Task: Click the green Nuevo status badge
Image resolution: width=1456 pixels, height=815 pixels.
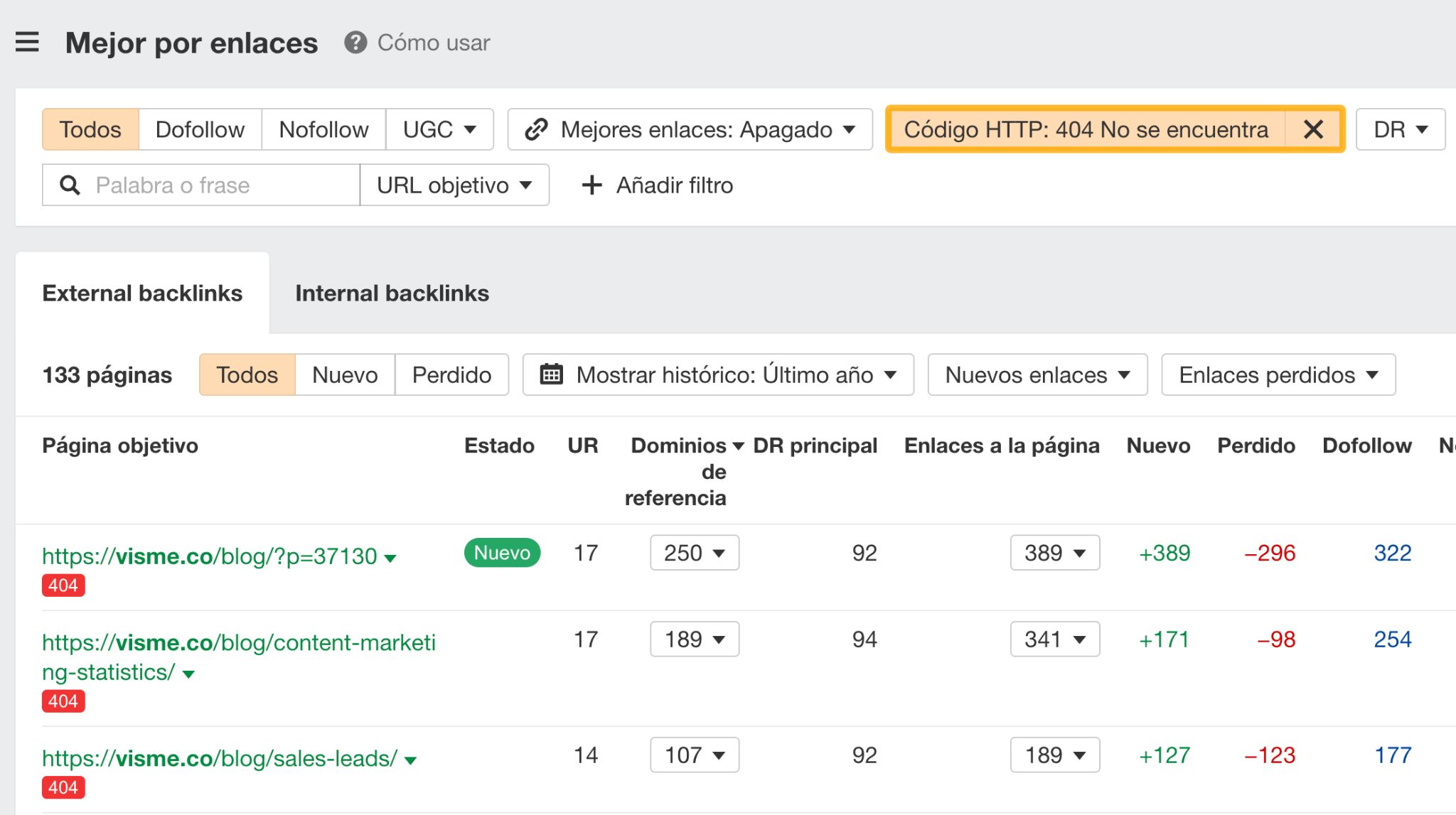Action: [502, 553]
